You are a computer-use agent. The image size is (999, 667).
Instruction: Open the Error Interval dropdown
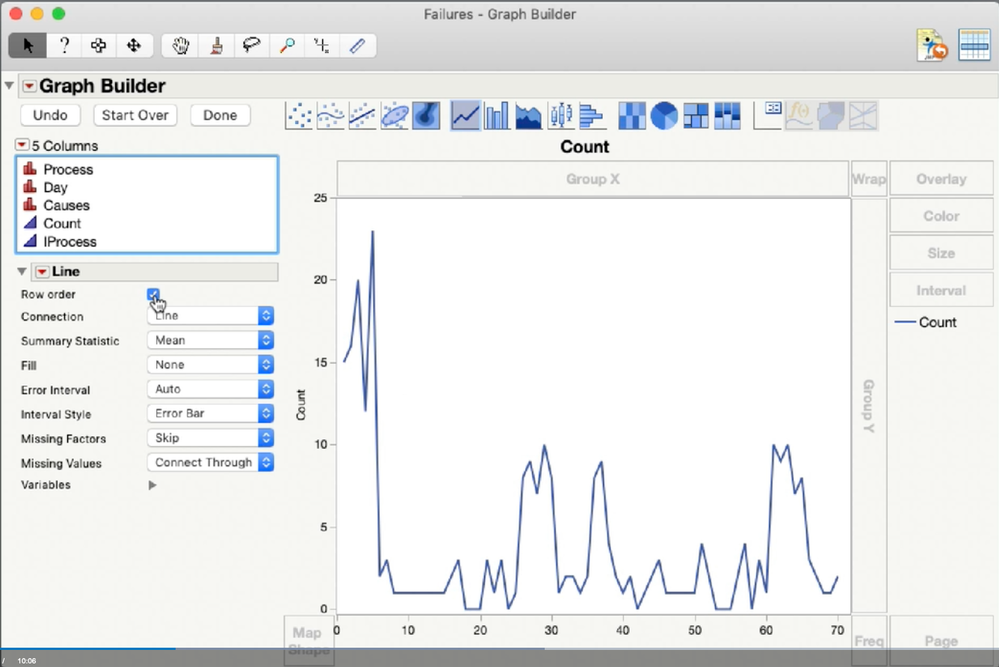(x=210, y=389)
